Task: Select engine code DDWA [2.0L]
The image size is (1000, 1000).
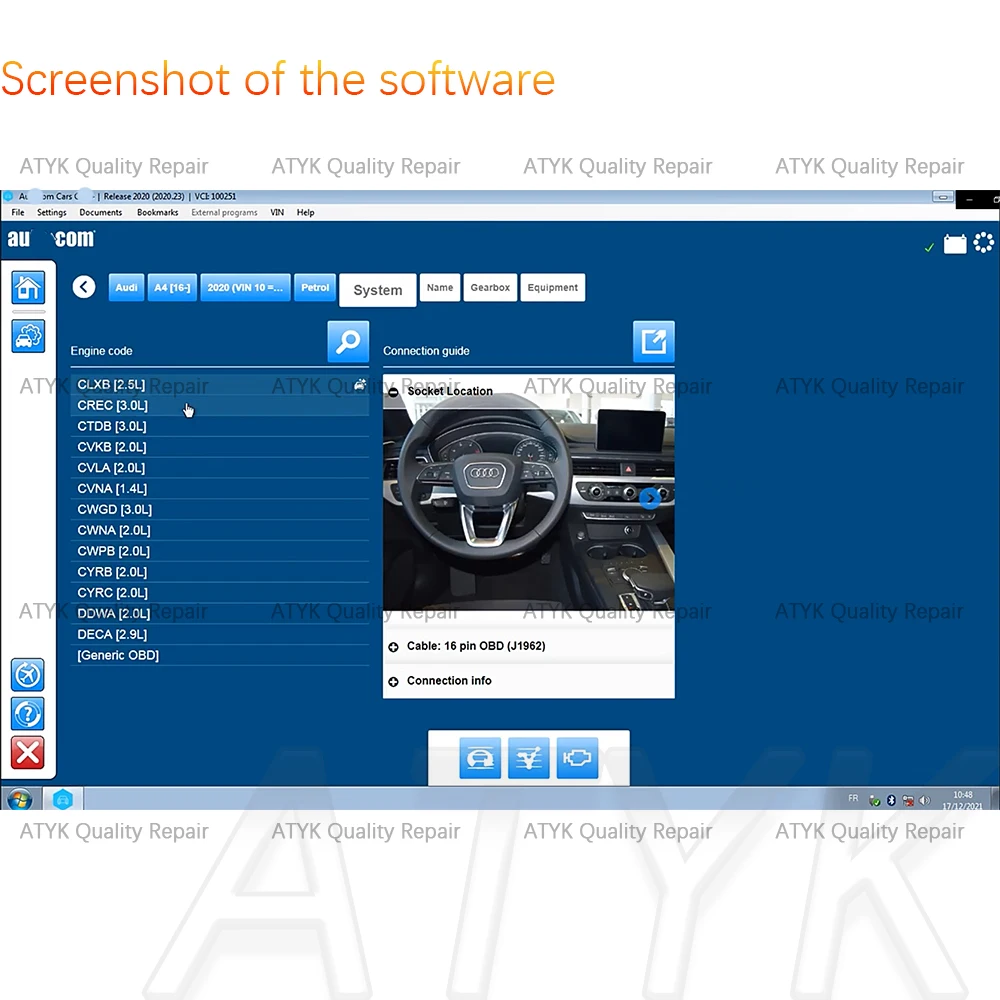Action: tap(219, 614)
